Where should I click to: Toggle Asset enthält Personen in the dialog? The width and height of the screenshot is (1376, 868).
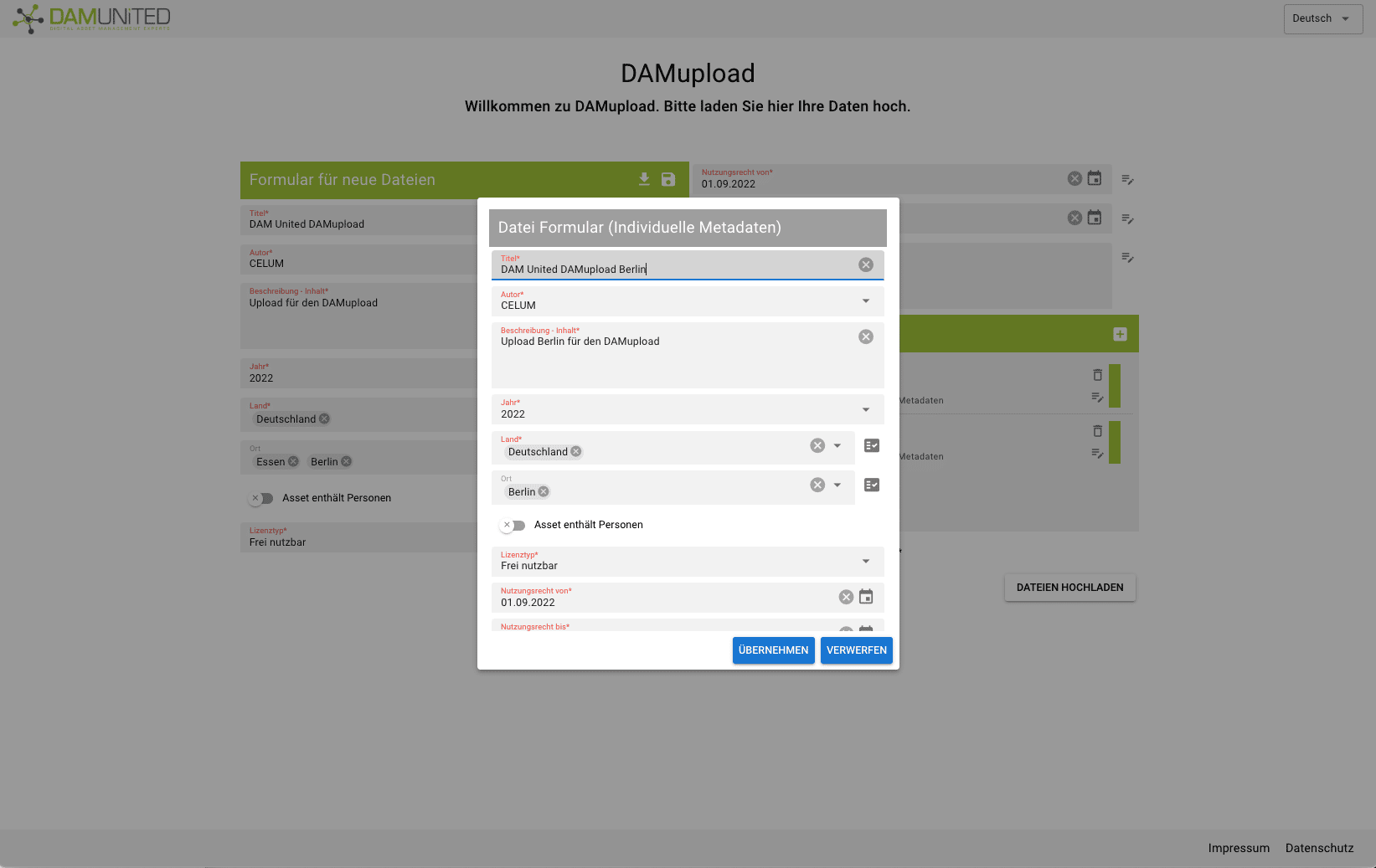(x=513, y=526)
